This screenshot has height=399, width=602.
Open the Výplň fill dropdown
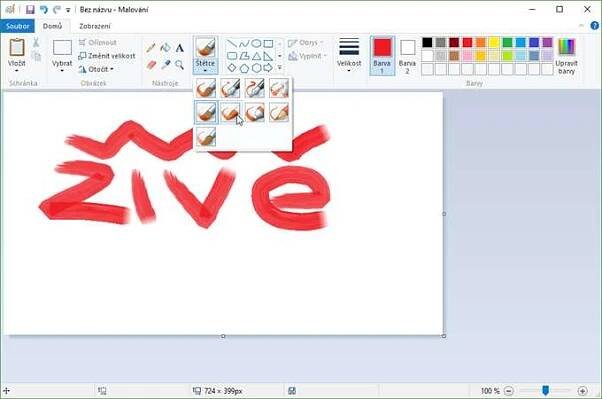click(307, 56)
